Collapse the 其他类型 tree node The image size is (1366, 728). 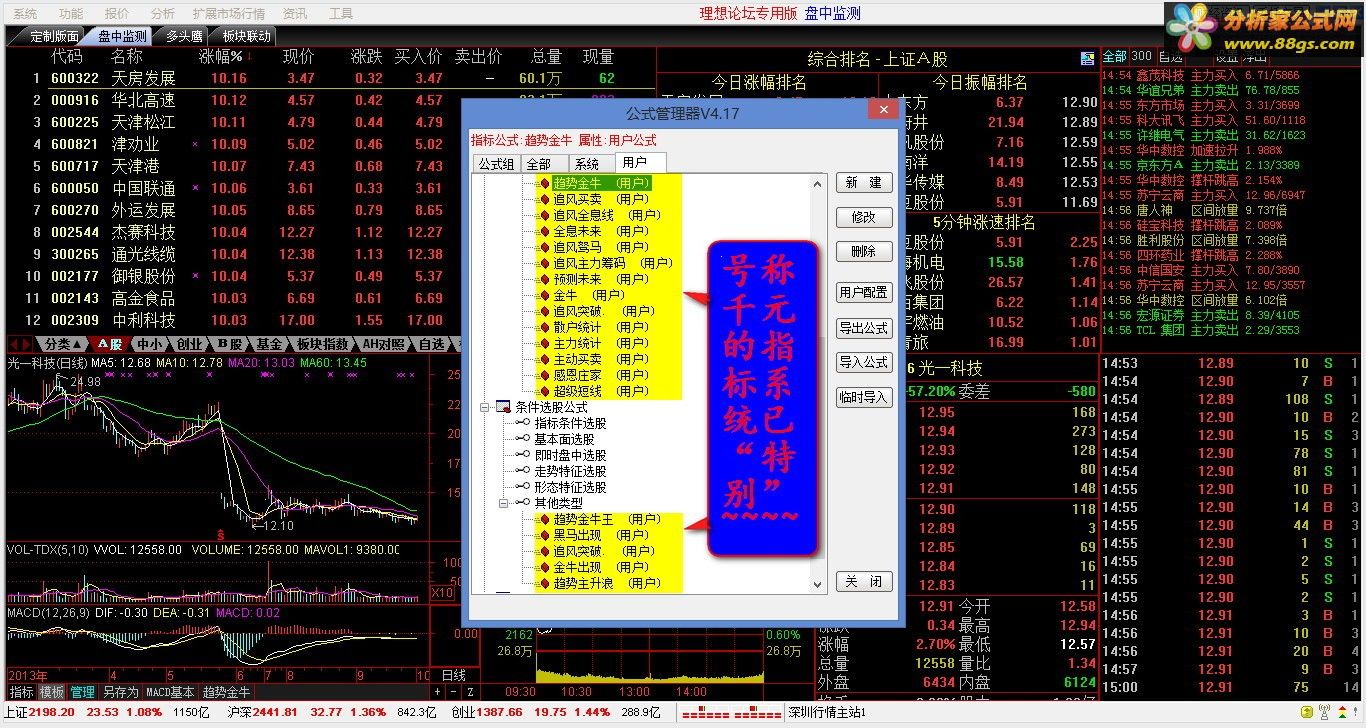pos(504,503)
